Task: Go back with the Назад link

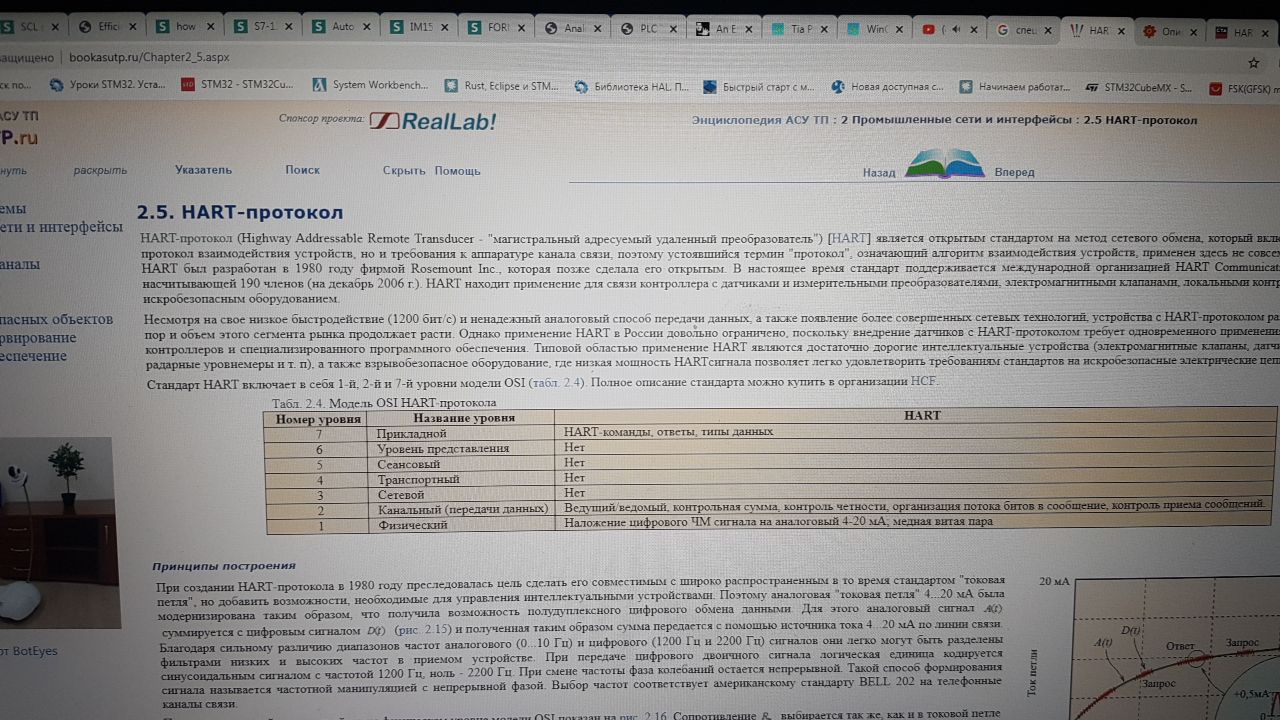Action: 879,172
